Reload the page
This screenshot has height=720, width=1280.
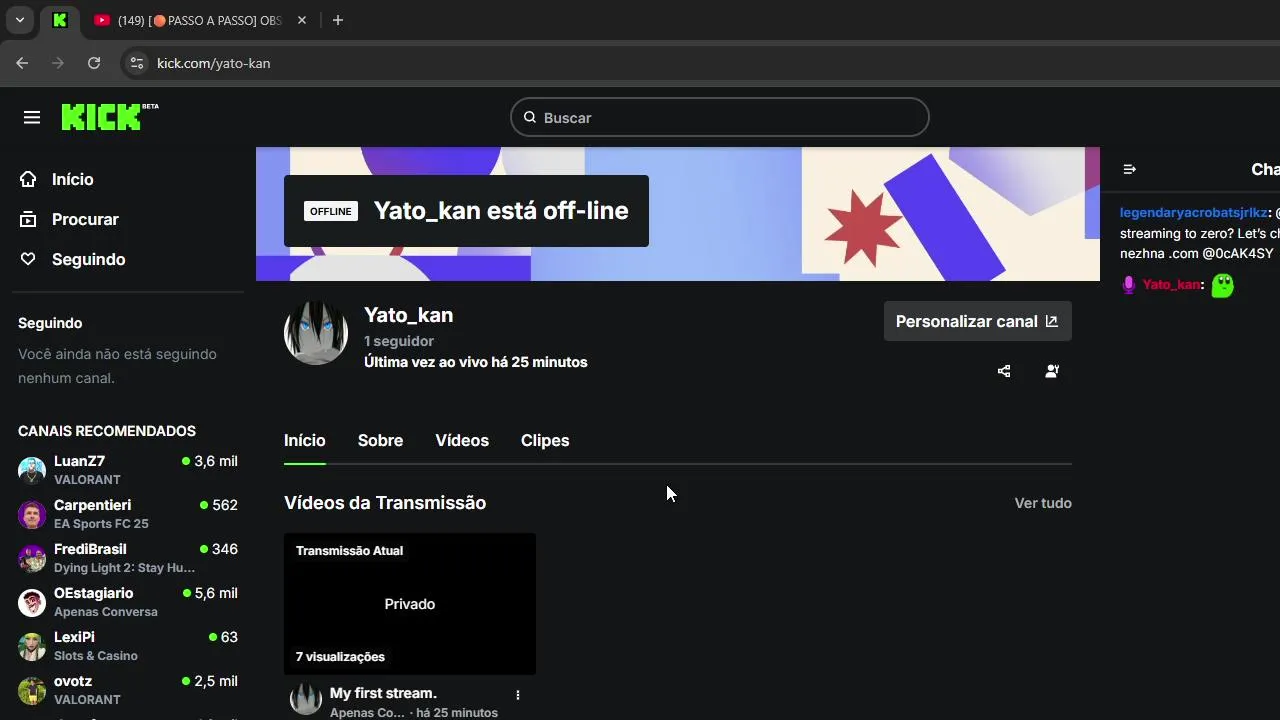[x=94, y=63]
